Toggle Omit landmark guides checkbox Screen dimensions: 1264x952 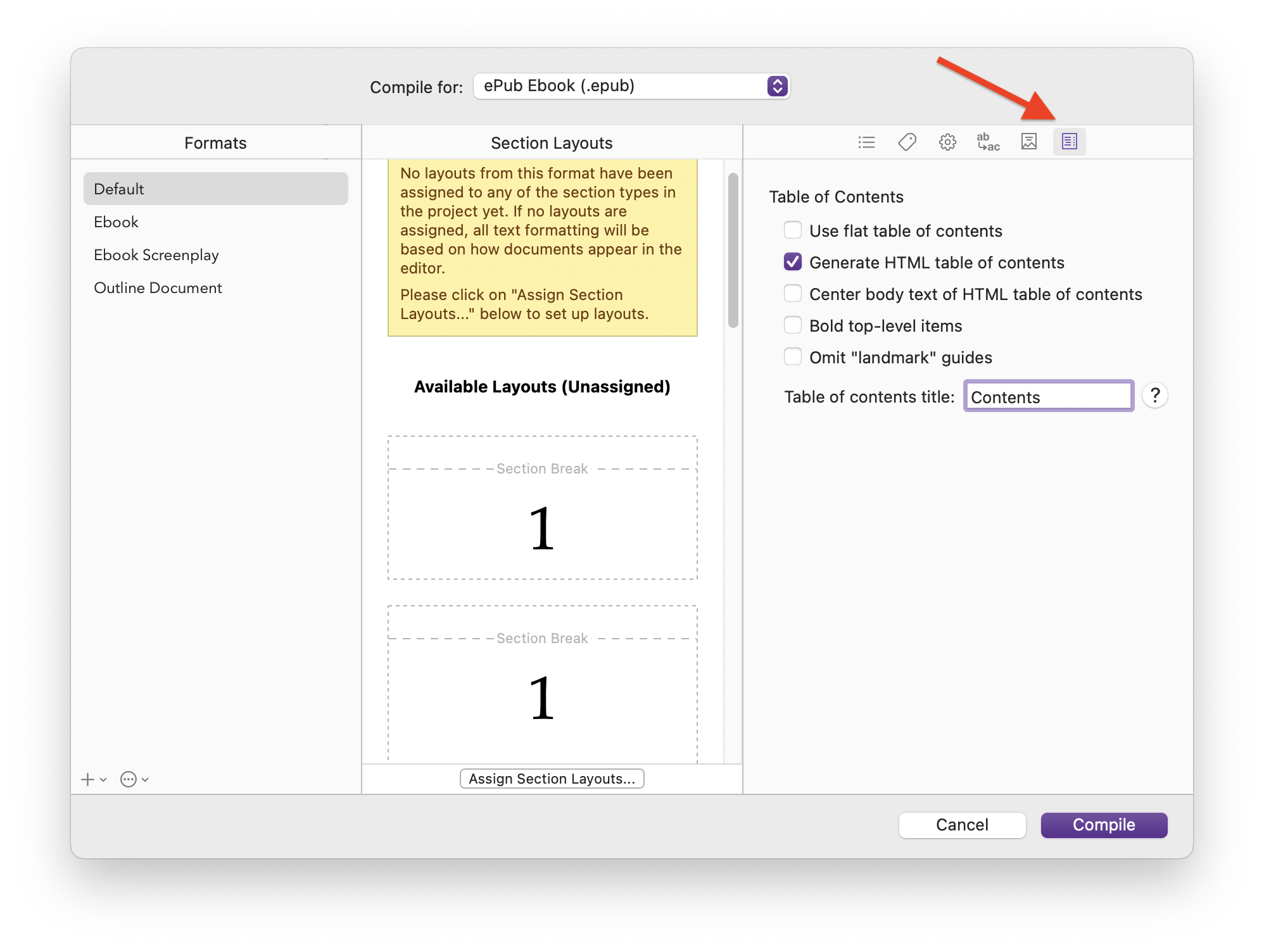coord(793,357)
